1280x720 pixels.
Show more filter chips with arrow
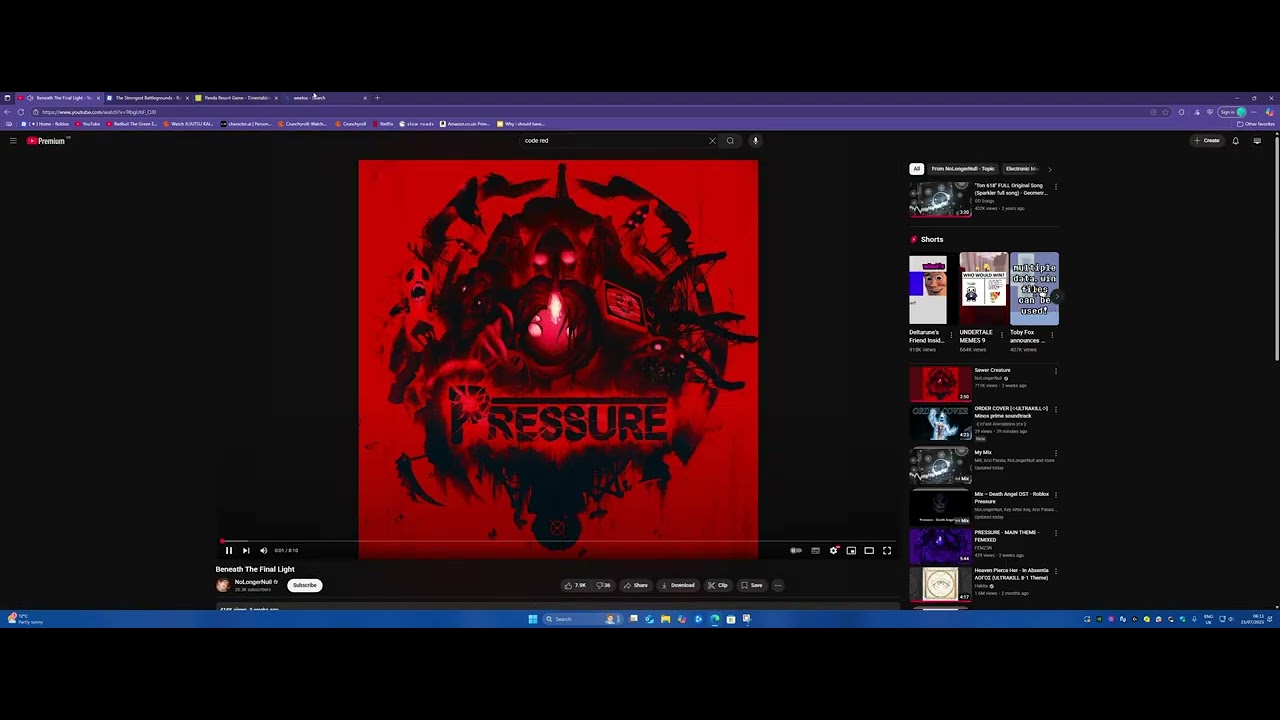click(1049, 169)
